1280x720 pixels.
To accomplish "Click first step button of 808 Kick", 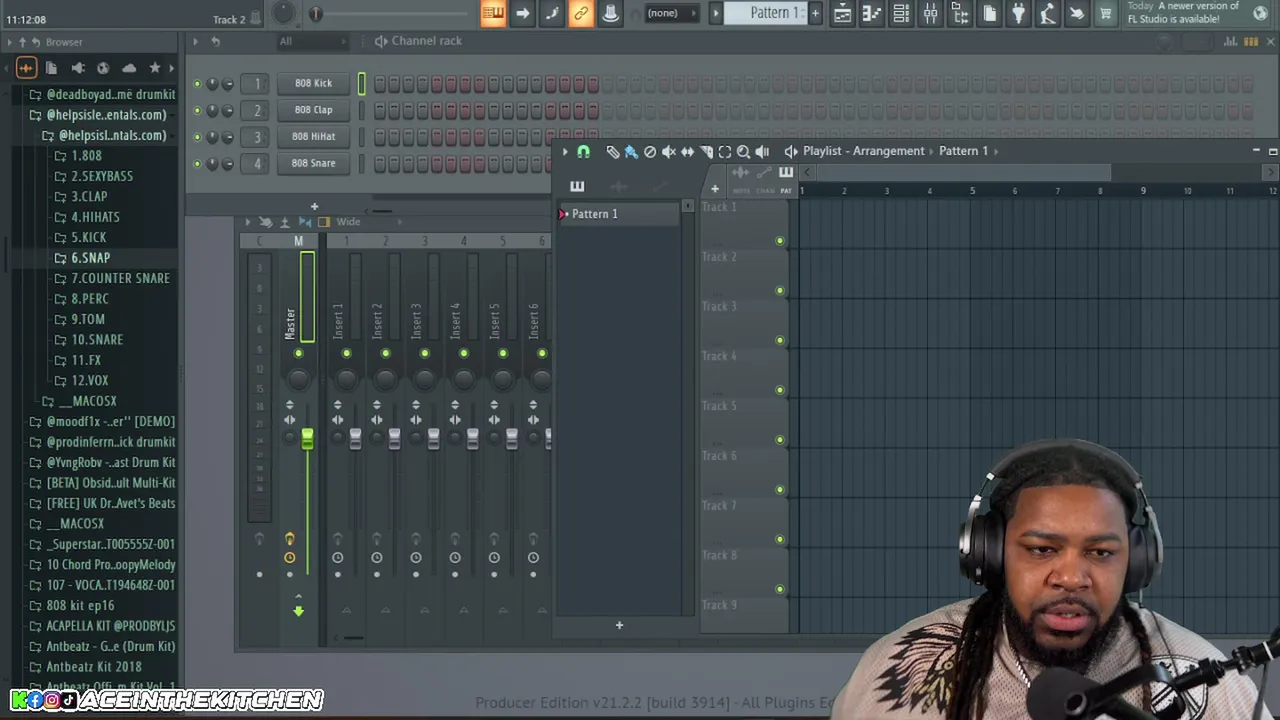I will pyautogui.click(x=380, y=84).
